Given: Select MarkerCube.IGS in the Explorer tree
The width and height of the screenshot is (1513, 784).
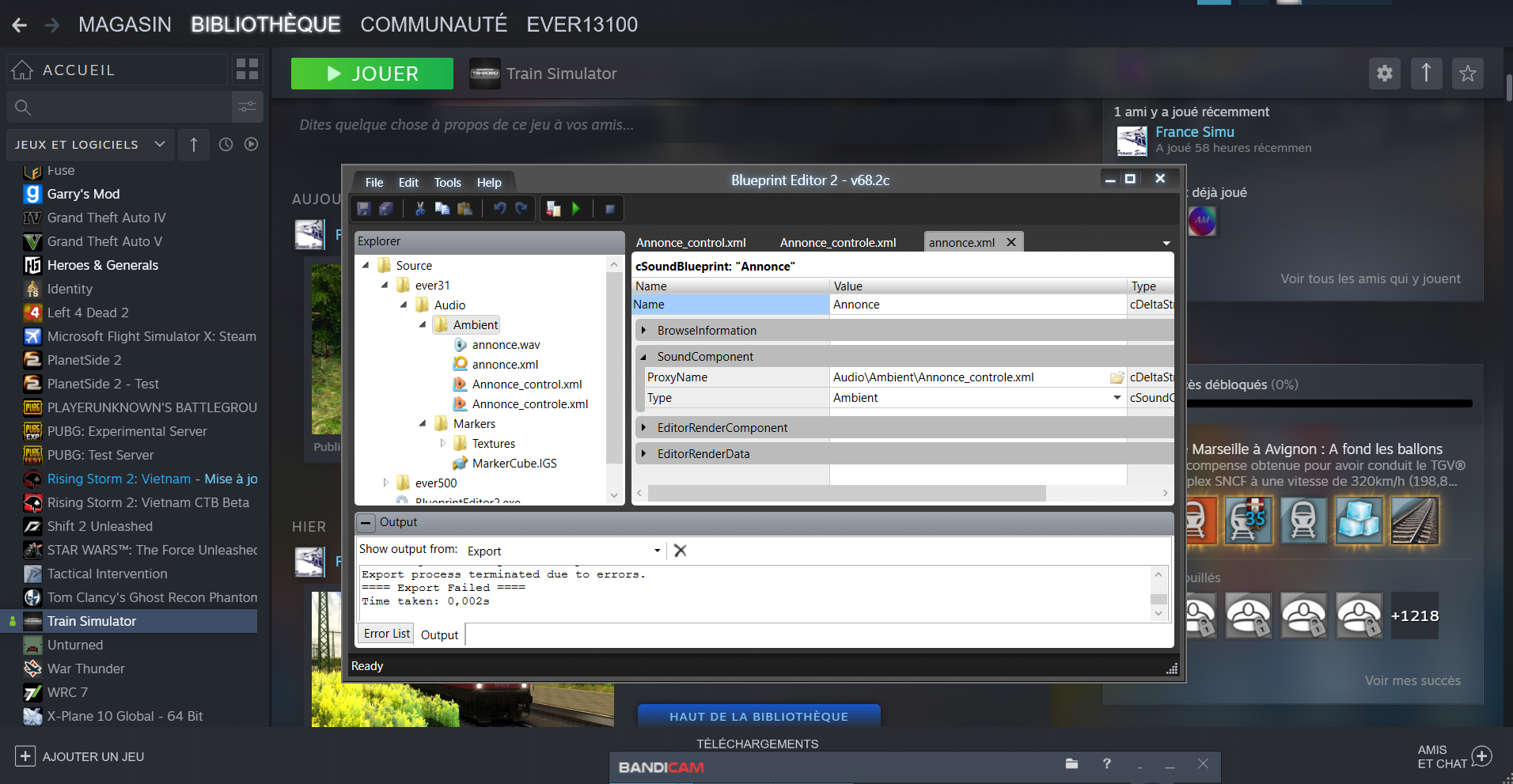Looking at the screenshot, I should click(x=514, y=464).
